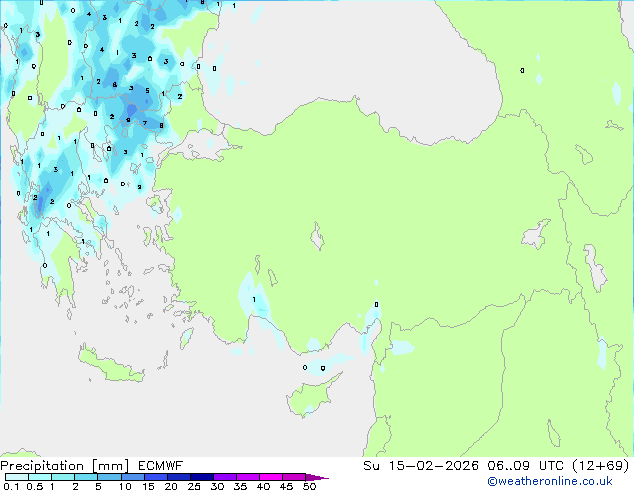
Task: Click the 0.1–0.5 mm legend color swatch
Action: [x=17, y=477]
